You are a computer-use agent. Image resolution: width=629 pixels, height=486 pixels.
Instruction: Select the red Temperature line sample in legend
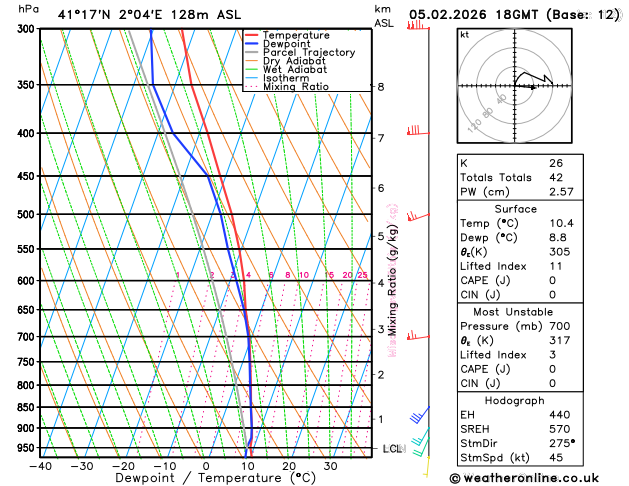(252, 35)
